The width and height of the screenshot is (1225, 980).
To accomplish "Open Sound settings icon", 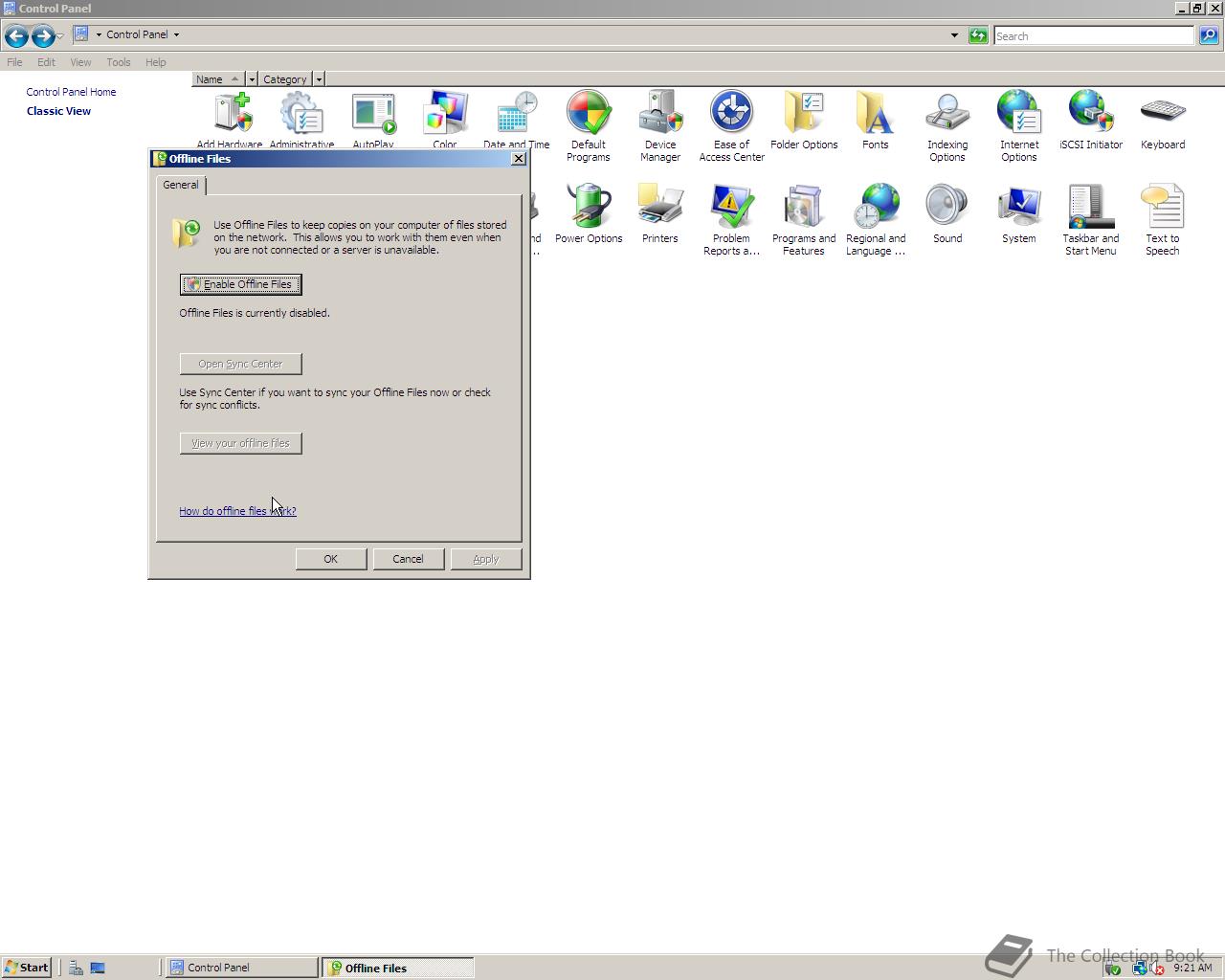I will point(947,214).
